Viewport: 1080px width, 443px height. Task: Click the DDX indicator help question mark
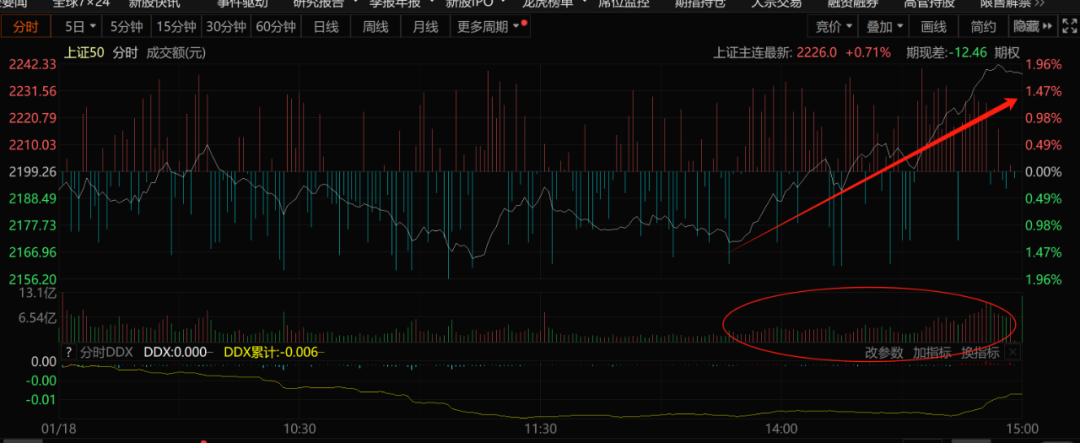click(x=68, y=351)
